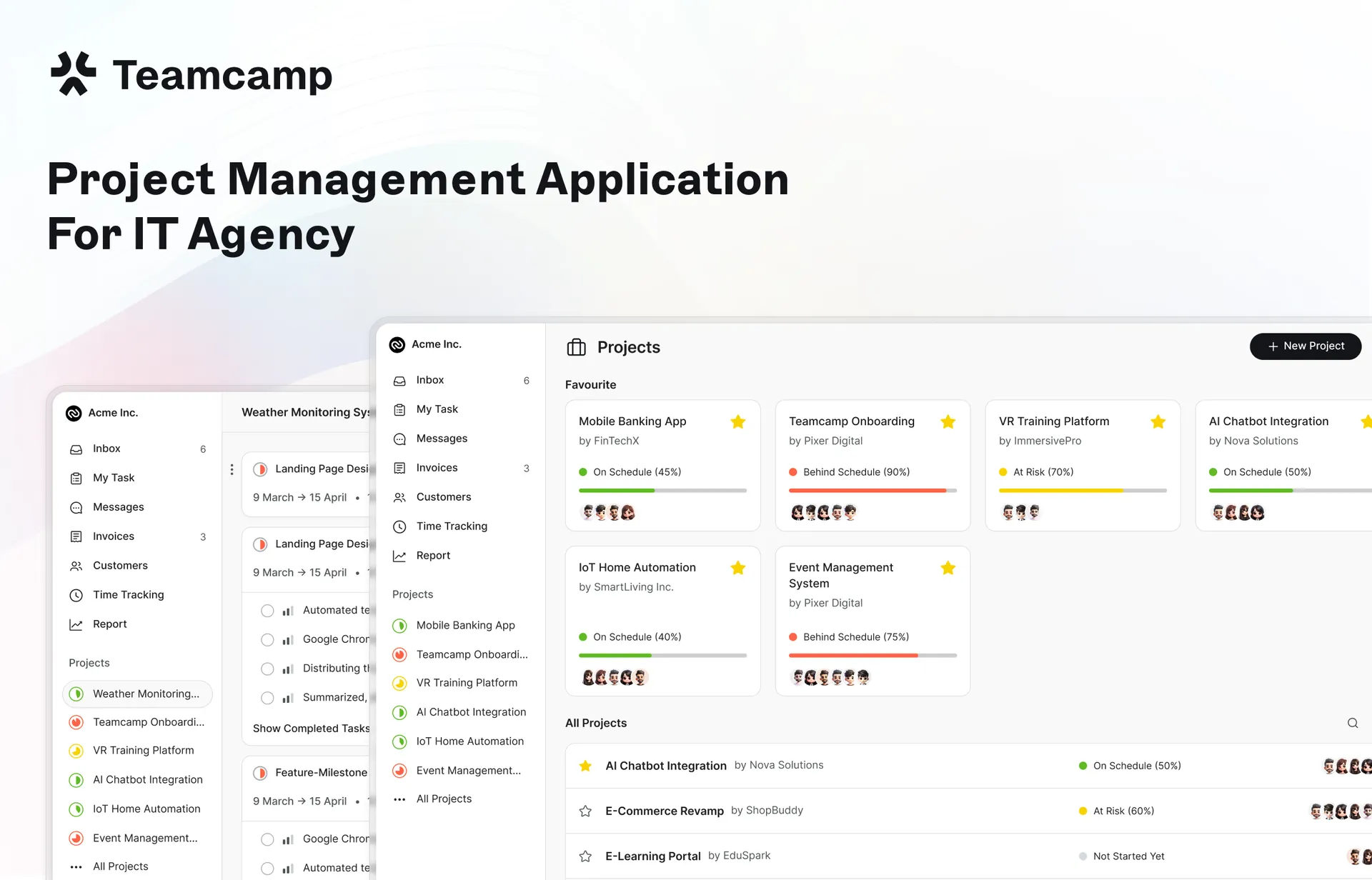The image size is (1372, 880).
Task: Unfavourite Mobile Banking App using its star
Action: pyautogui.click(x=737, y=422)
